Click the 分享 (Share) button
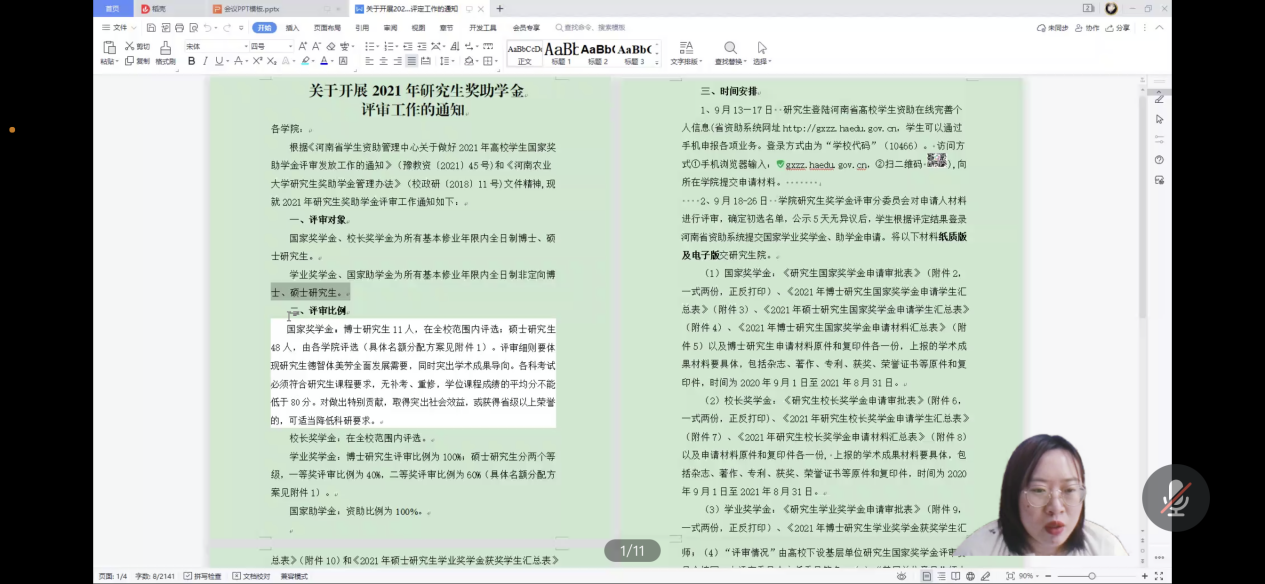 (x=1118, y=28)
